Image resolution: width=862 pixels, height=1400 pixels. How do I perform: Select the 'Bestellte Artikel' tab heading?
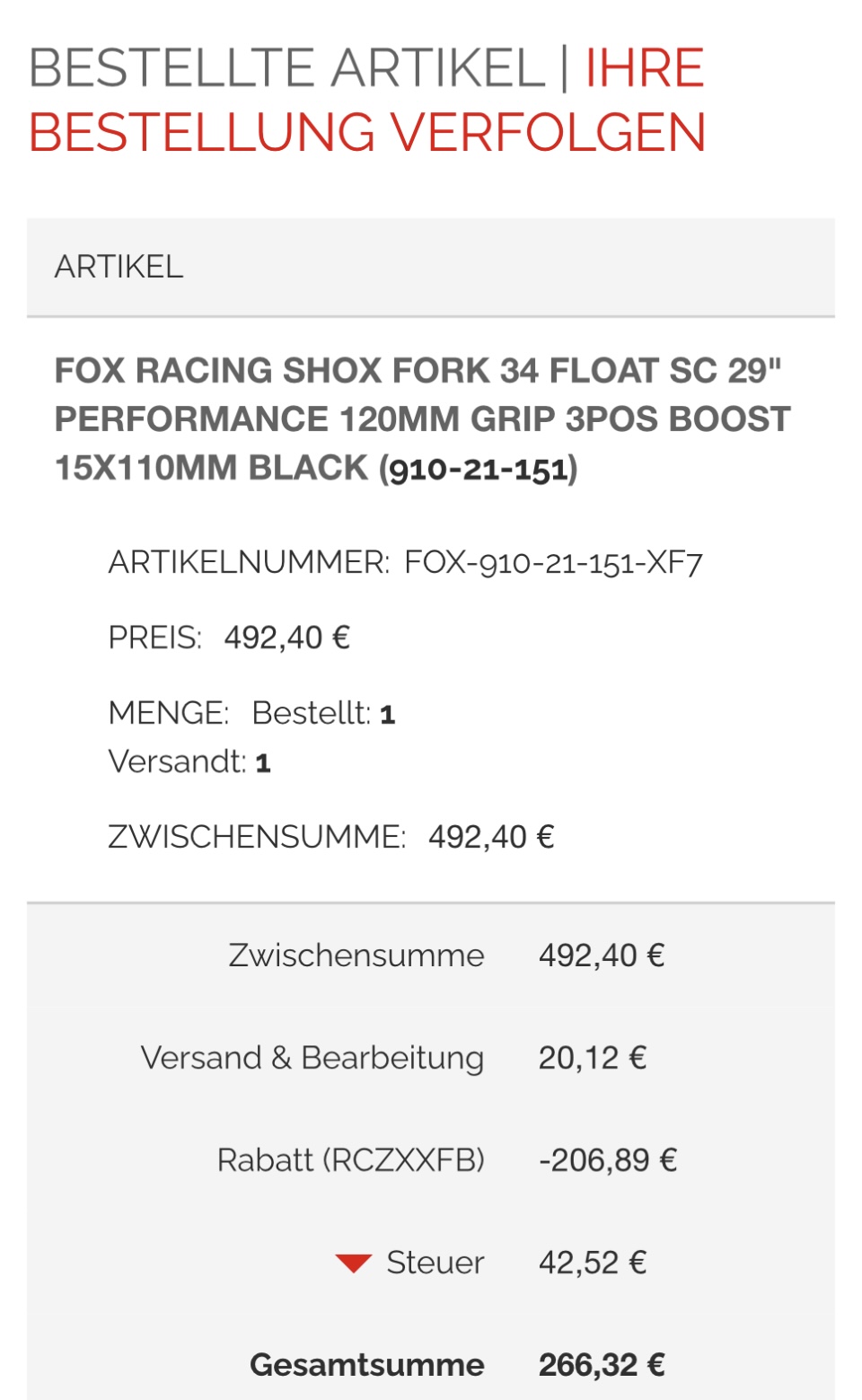pos(287,68)
